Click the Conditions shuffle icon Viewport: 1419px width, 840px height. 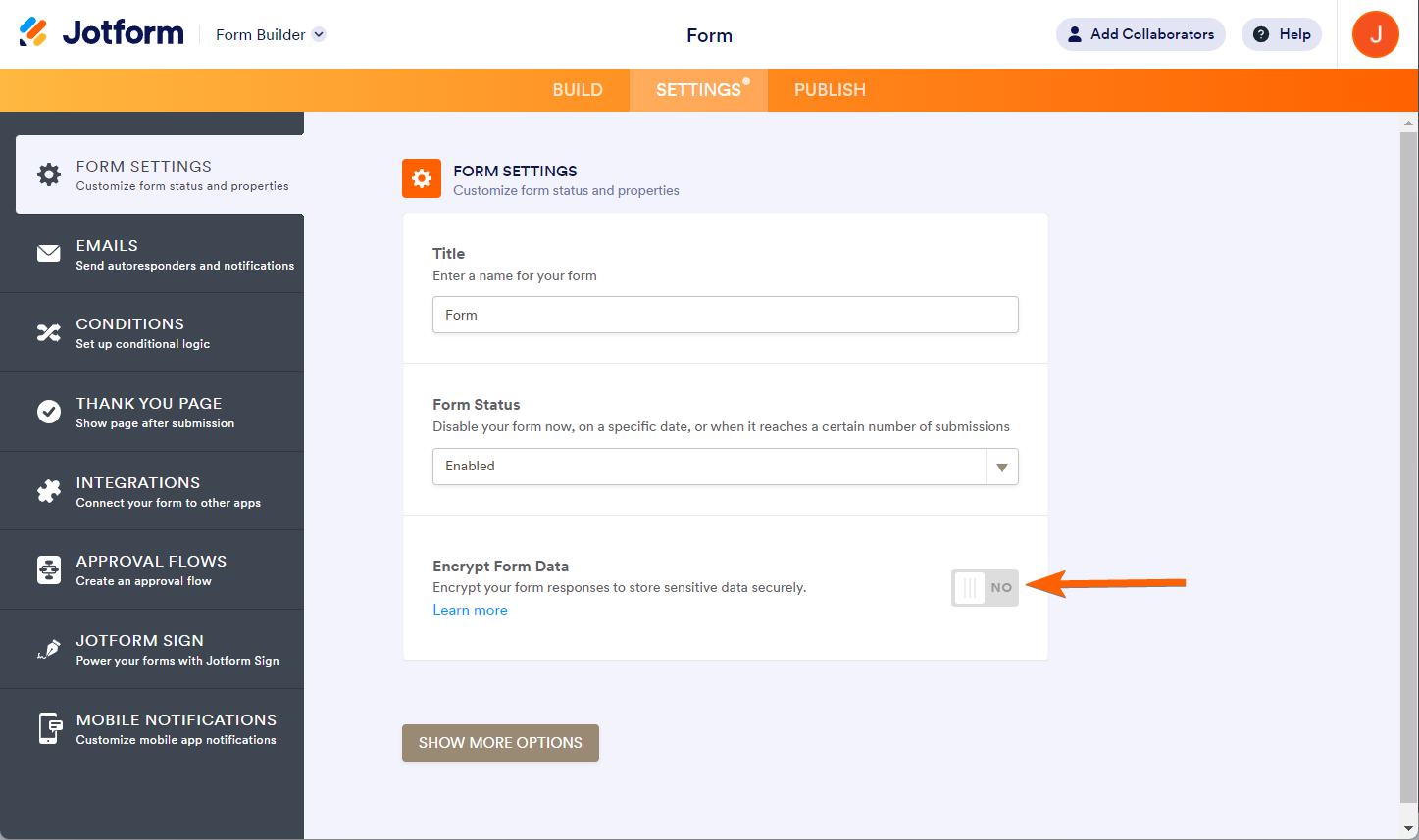pyautogui.click(x=49, y=333)
